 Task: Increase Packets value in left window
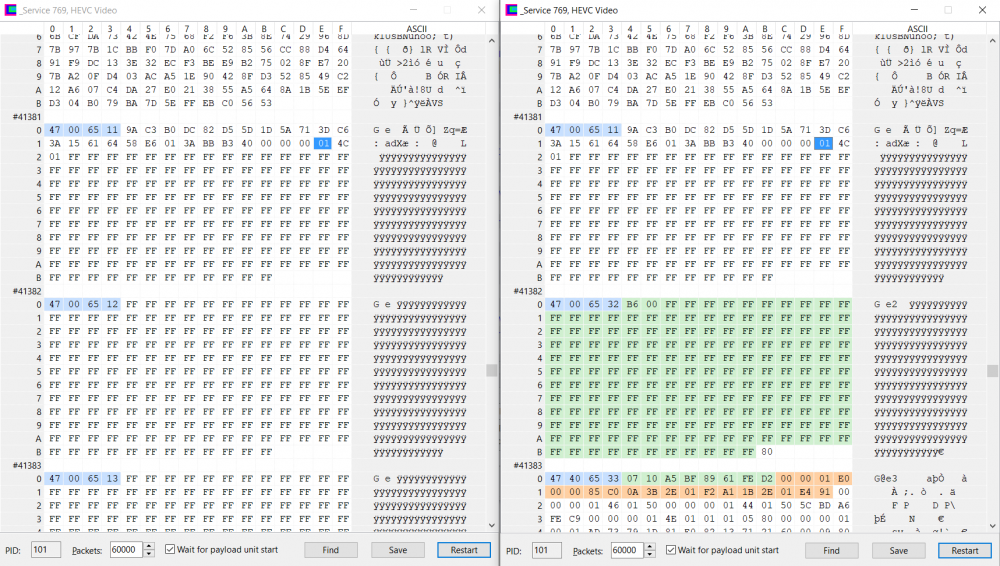pos(149,546)
